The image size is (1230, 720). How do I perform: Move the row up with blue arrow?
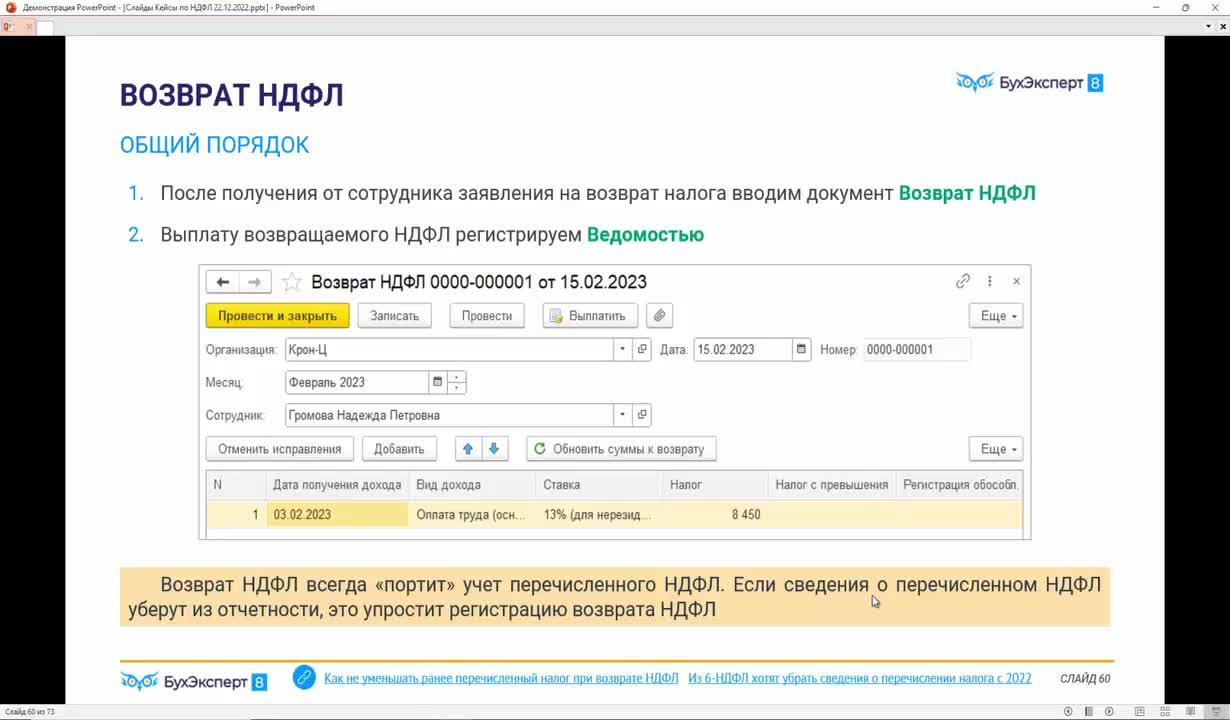tap(467, 449)
